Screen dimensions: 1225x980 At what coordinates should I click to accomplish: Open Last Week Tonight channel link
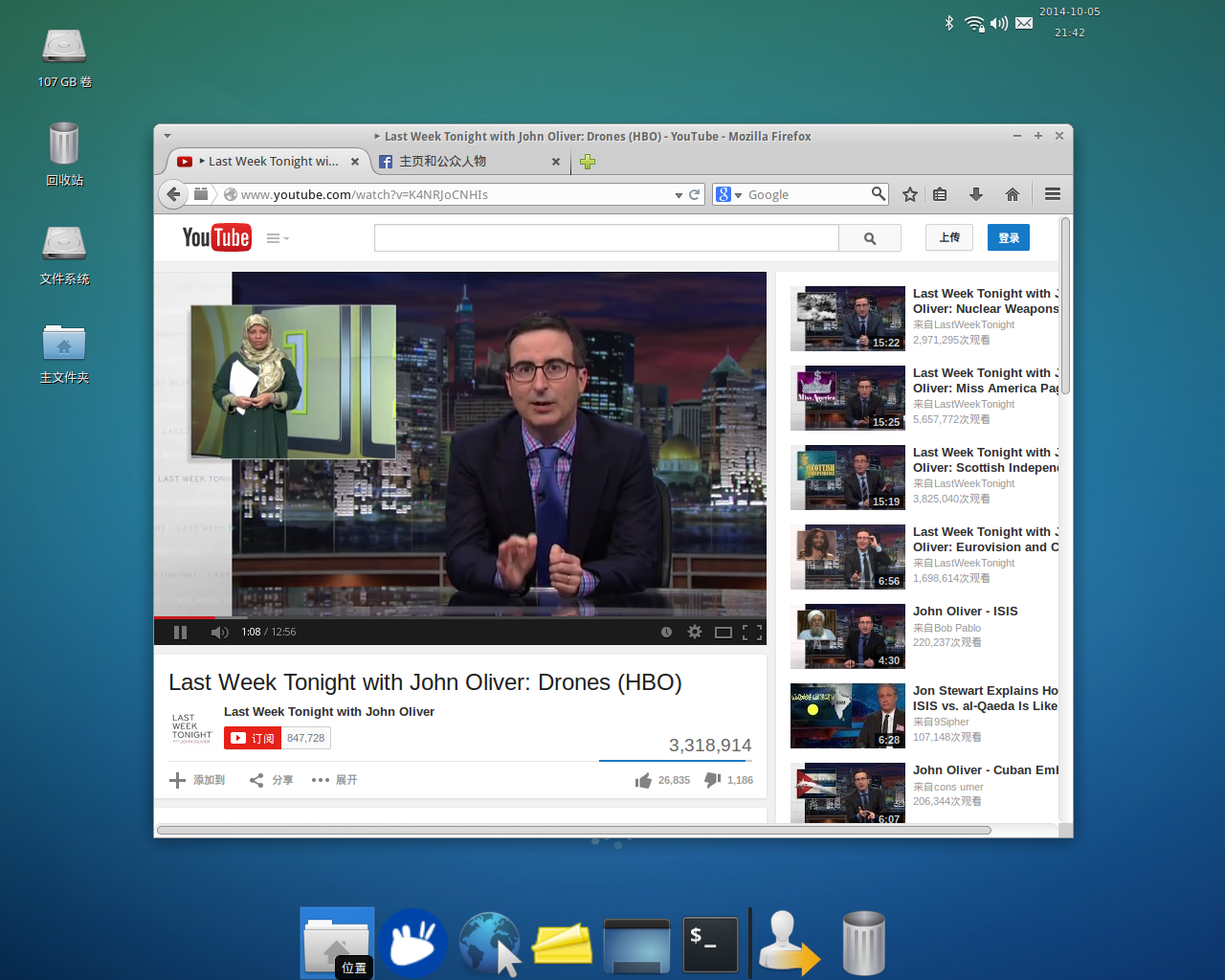[x=329, y=712]
